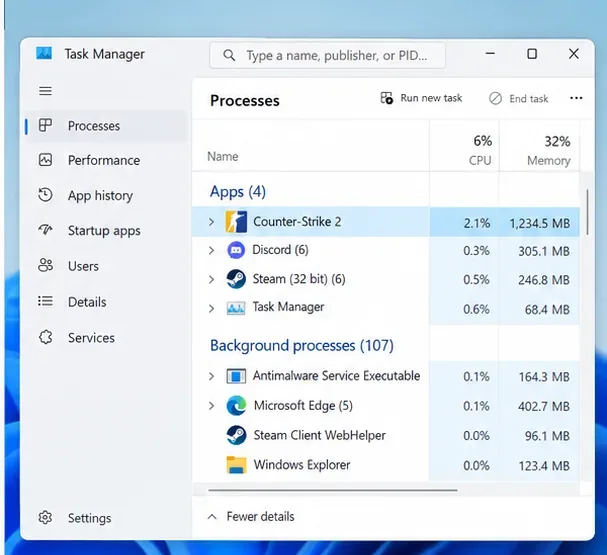Click the Processes sidebar icon
607x555 pixels.
(x=45, y=125)
